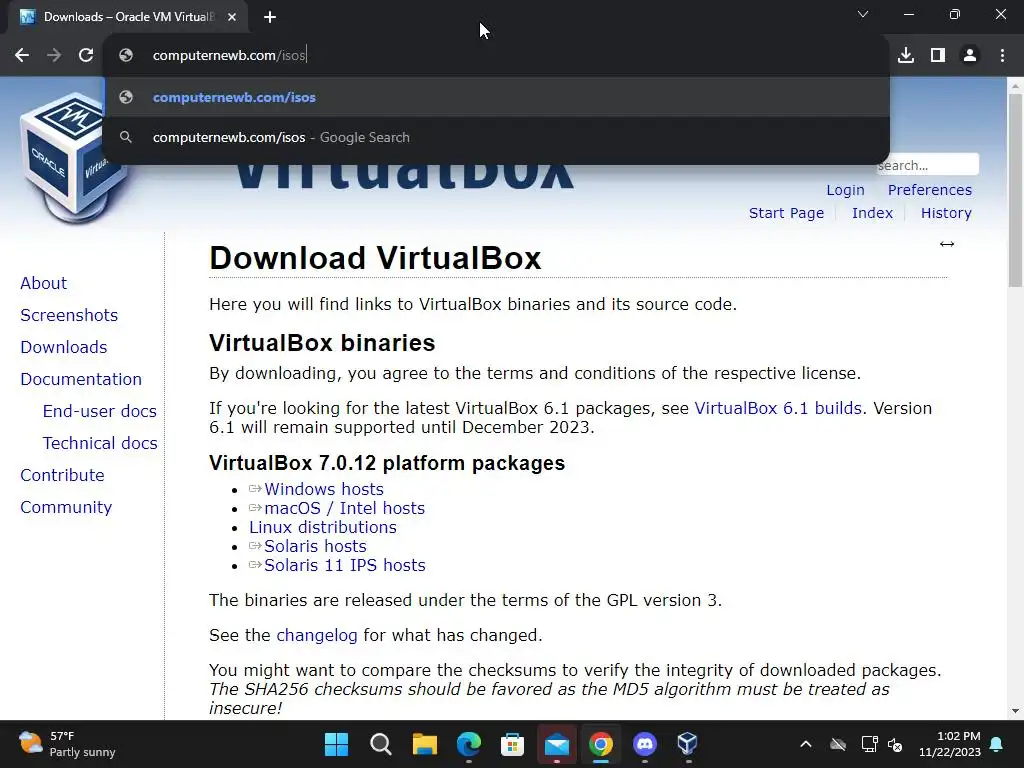Open notifications bell in the taskbar
The image size is (1024, 768).
(997, 744)
